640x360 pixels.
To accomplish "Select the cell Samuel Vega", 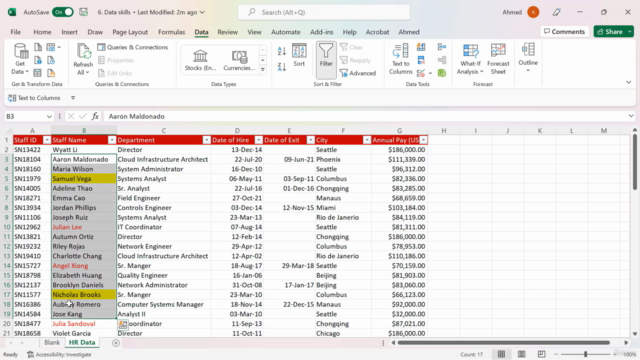I will [x=84, y=179].
